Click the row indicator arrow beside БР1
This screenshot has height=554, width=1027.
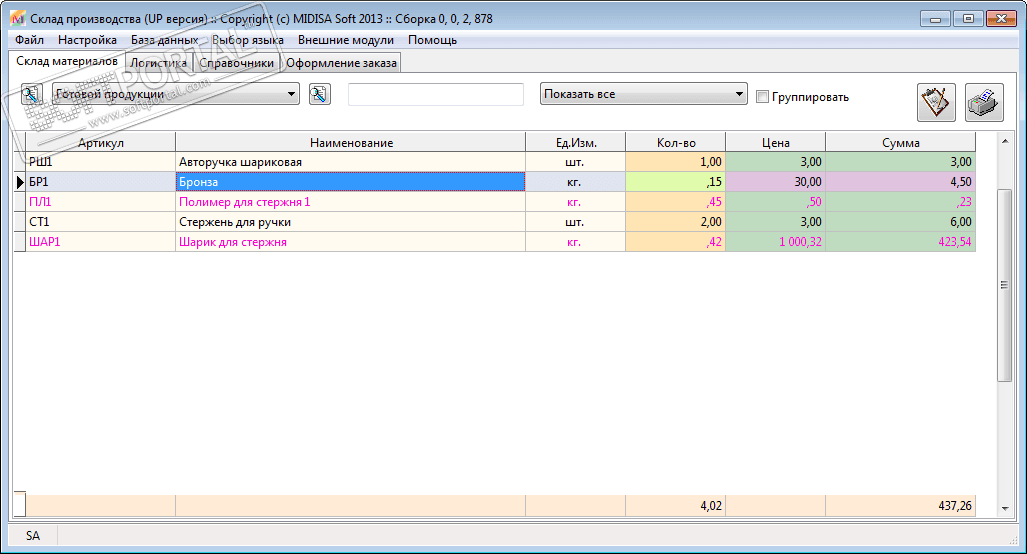pyautogui.click(x=20, y=182)
